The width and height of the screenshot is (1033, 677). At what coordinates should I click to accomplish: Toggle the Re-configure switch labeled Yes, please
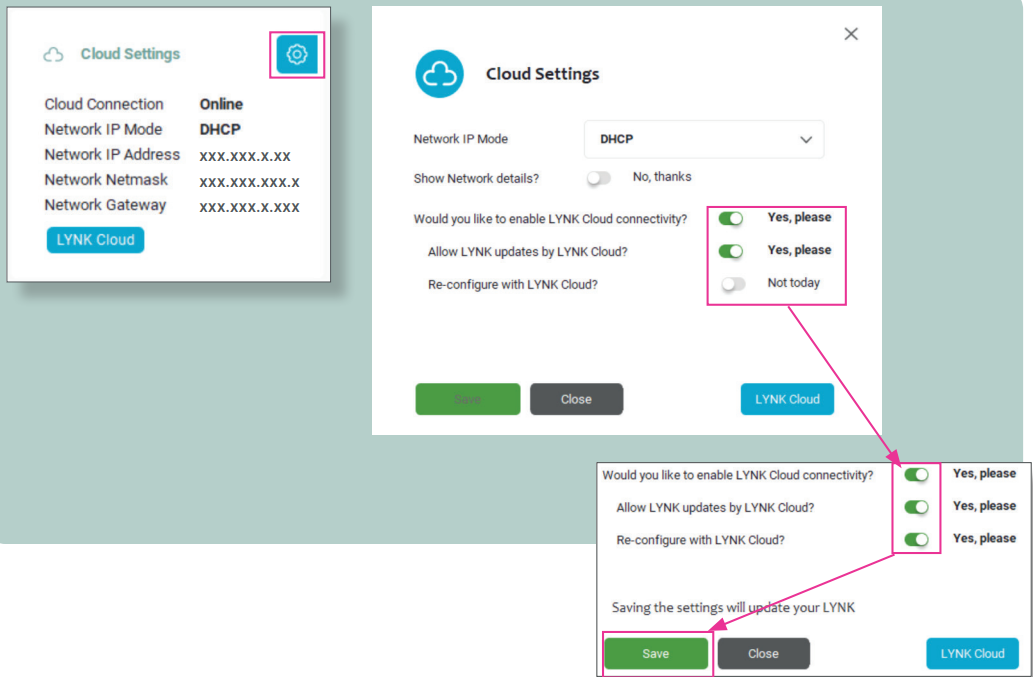tap(916, 540)
